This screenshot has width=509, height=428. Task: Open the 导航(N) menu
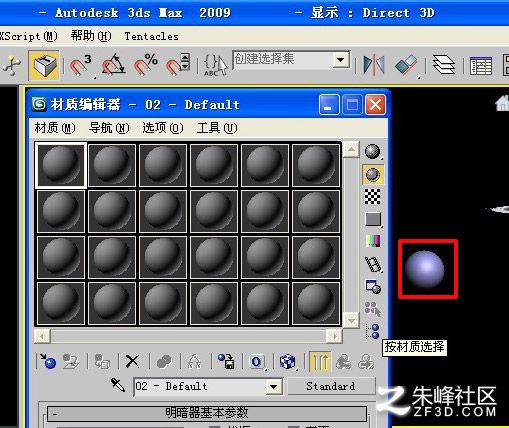(109, 128)
